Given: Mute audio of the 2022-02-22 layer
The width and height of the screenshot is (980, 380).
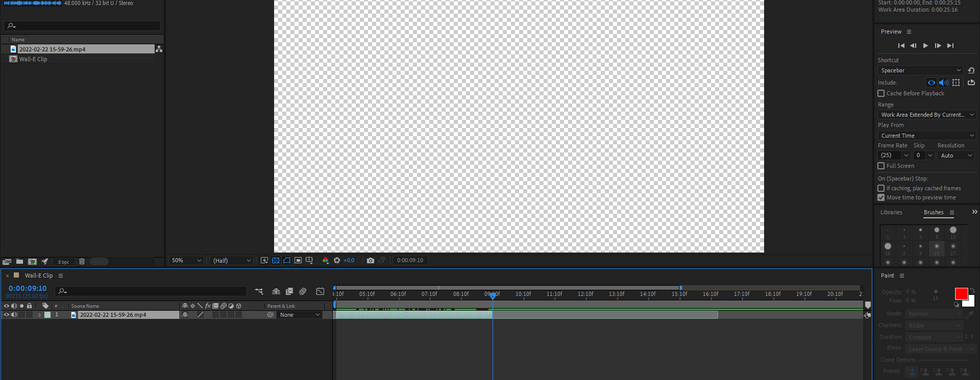Looking at the screenshot, I should 14,315.
